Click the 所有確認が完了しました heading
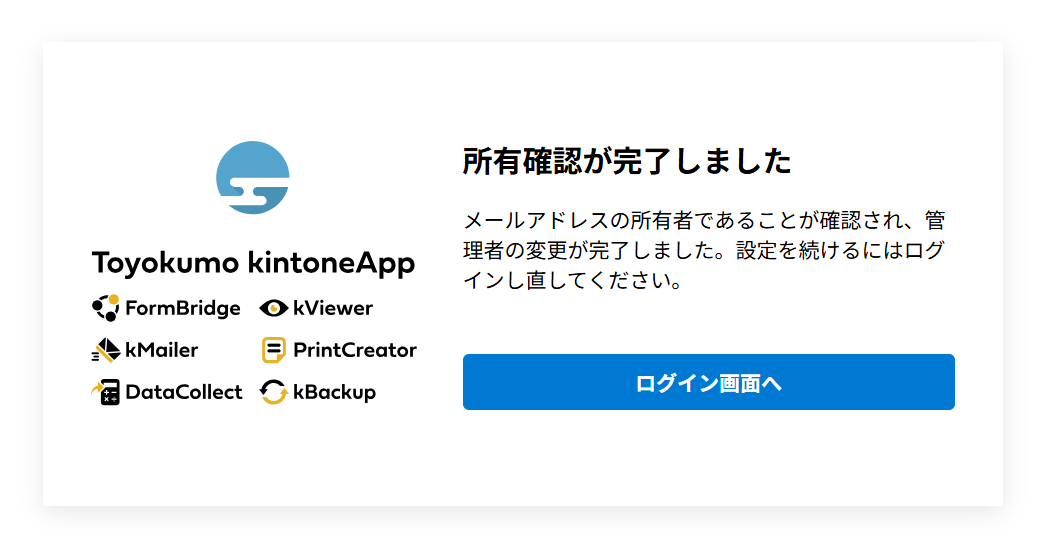Screen dimensions: 1045x540 (x=627, y=161)
